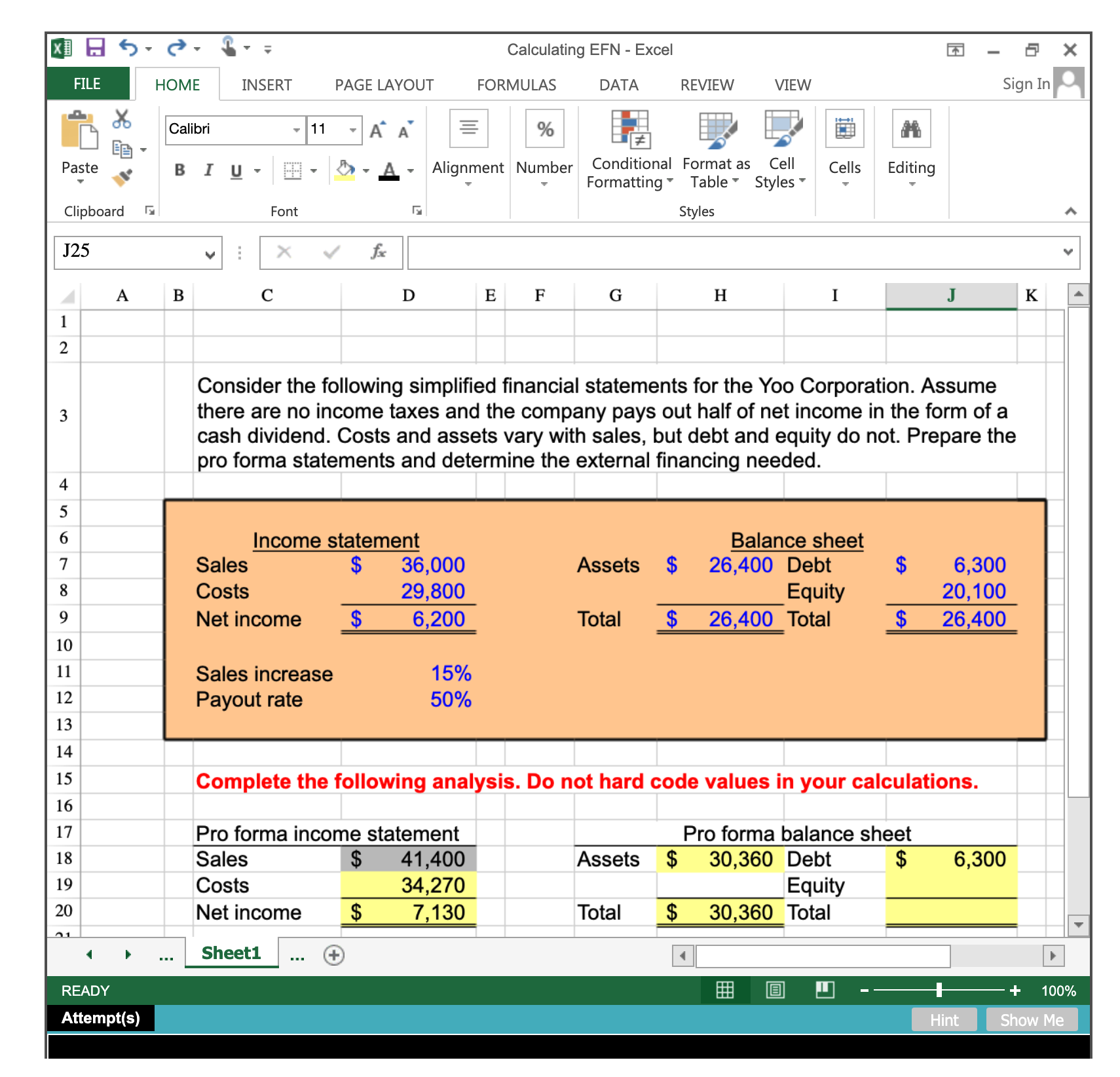Collapse the ribbon with the chevron
The image size is (1120, 1077).
[x=1071, y=211]
